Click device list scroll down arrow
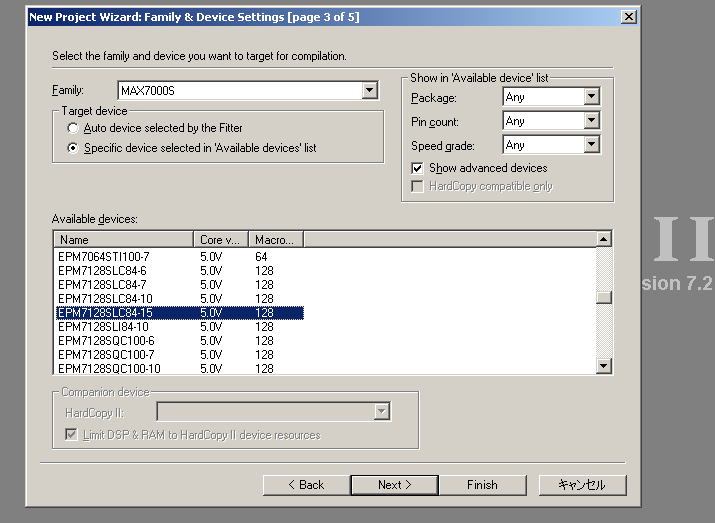Viewport: 715px width, 523px height. pyautogui.click(x=604, y=366)
